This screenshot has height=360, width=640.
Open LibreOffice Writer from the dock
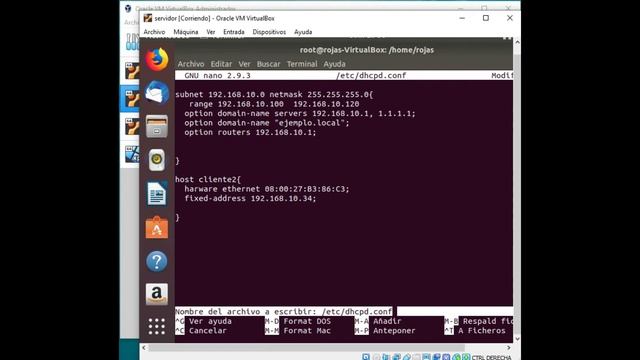[x=157, y=193]
